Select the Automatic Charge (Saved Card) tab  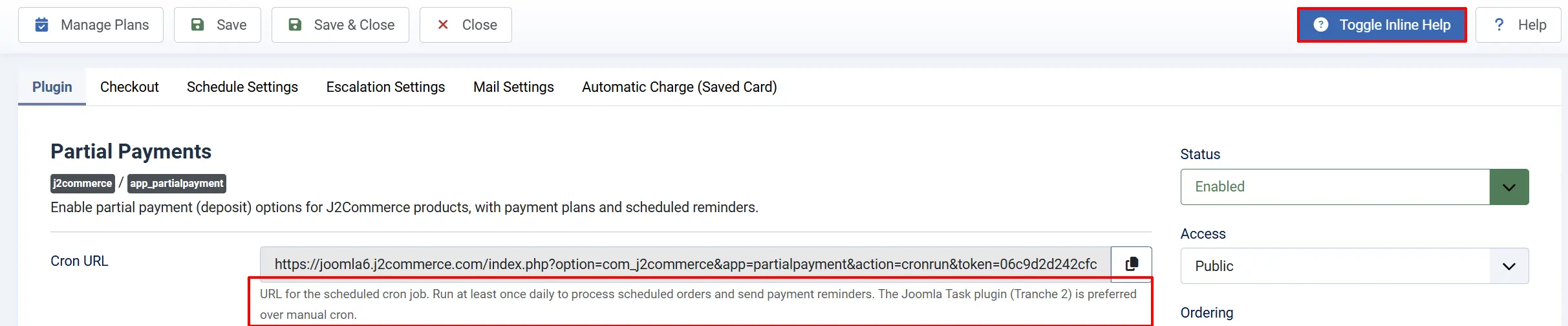680,87
